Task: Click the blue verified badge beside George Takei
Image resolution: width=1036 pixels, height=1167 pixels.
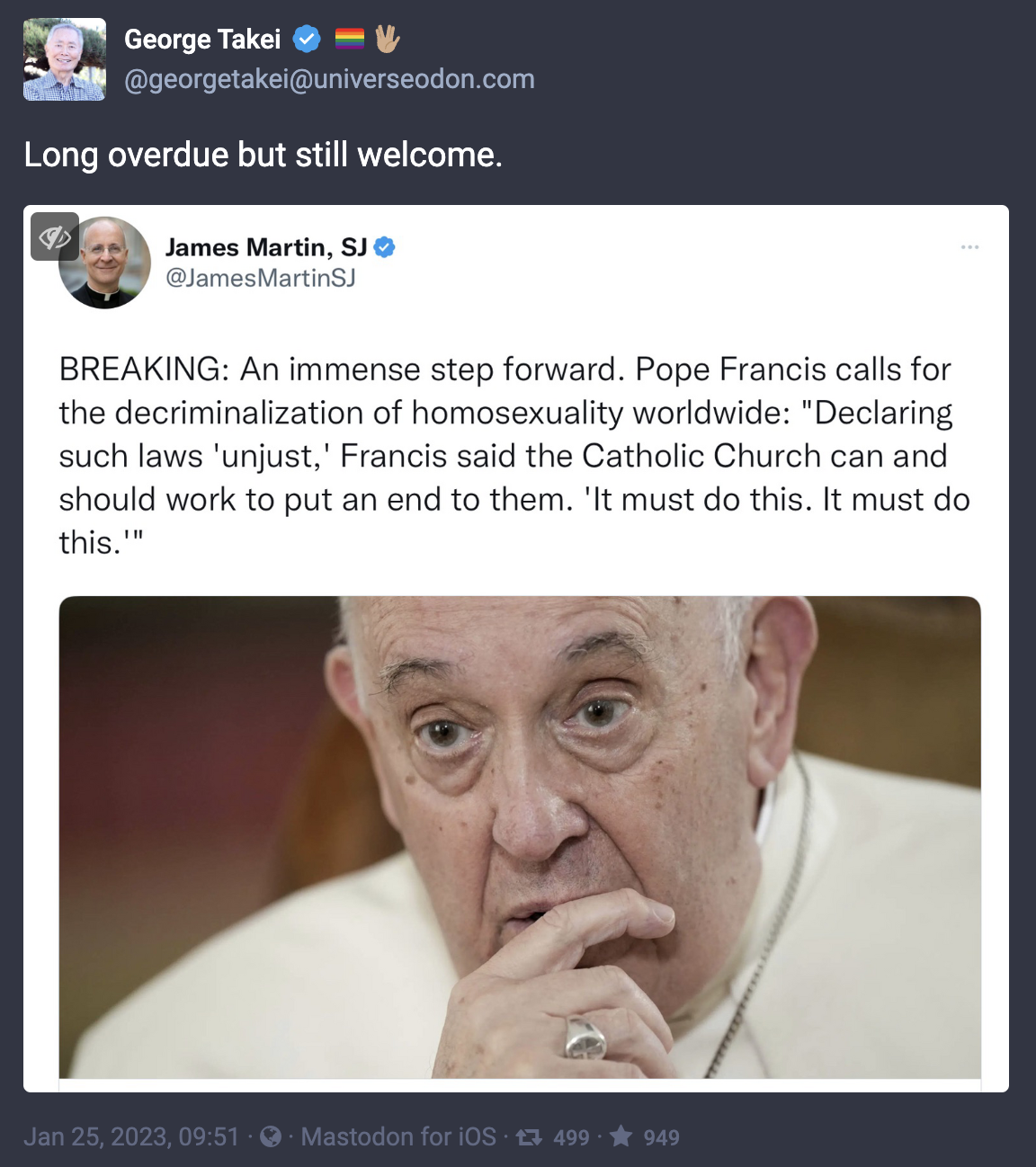Action: (x=308, y=40)
